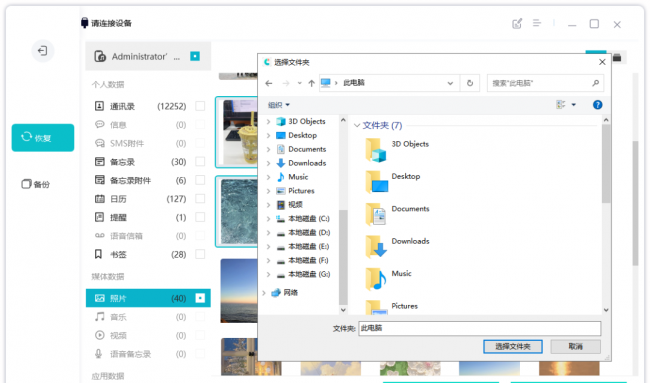Uncheck the 照片 (40) checkbox
This screenshot has height=383, width=650.
[x=200, y=298]
